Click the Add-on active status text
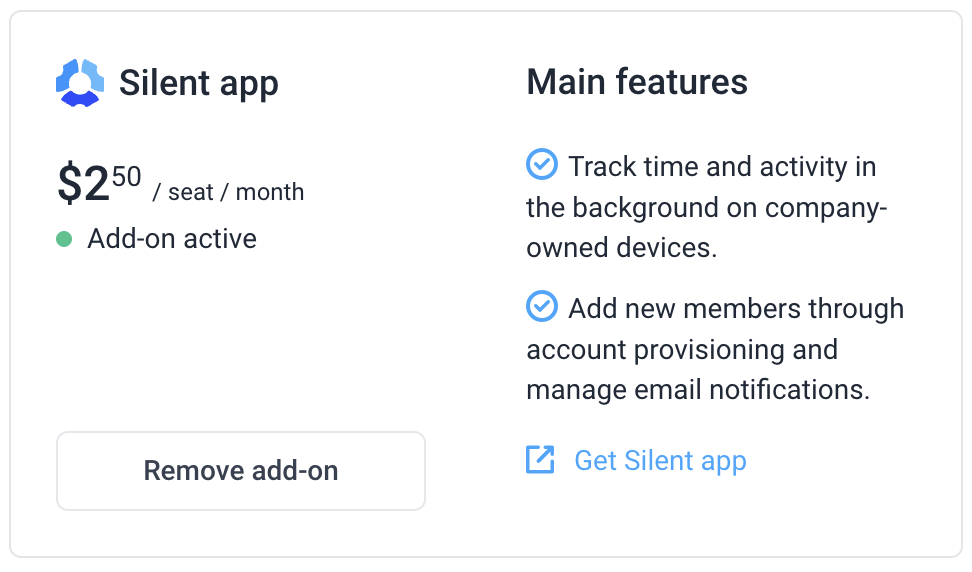 [x=172, y=239]
